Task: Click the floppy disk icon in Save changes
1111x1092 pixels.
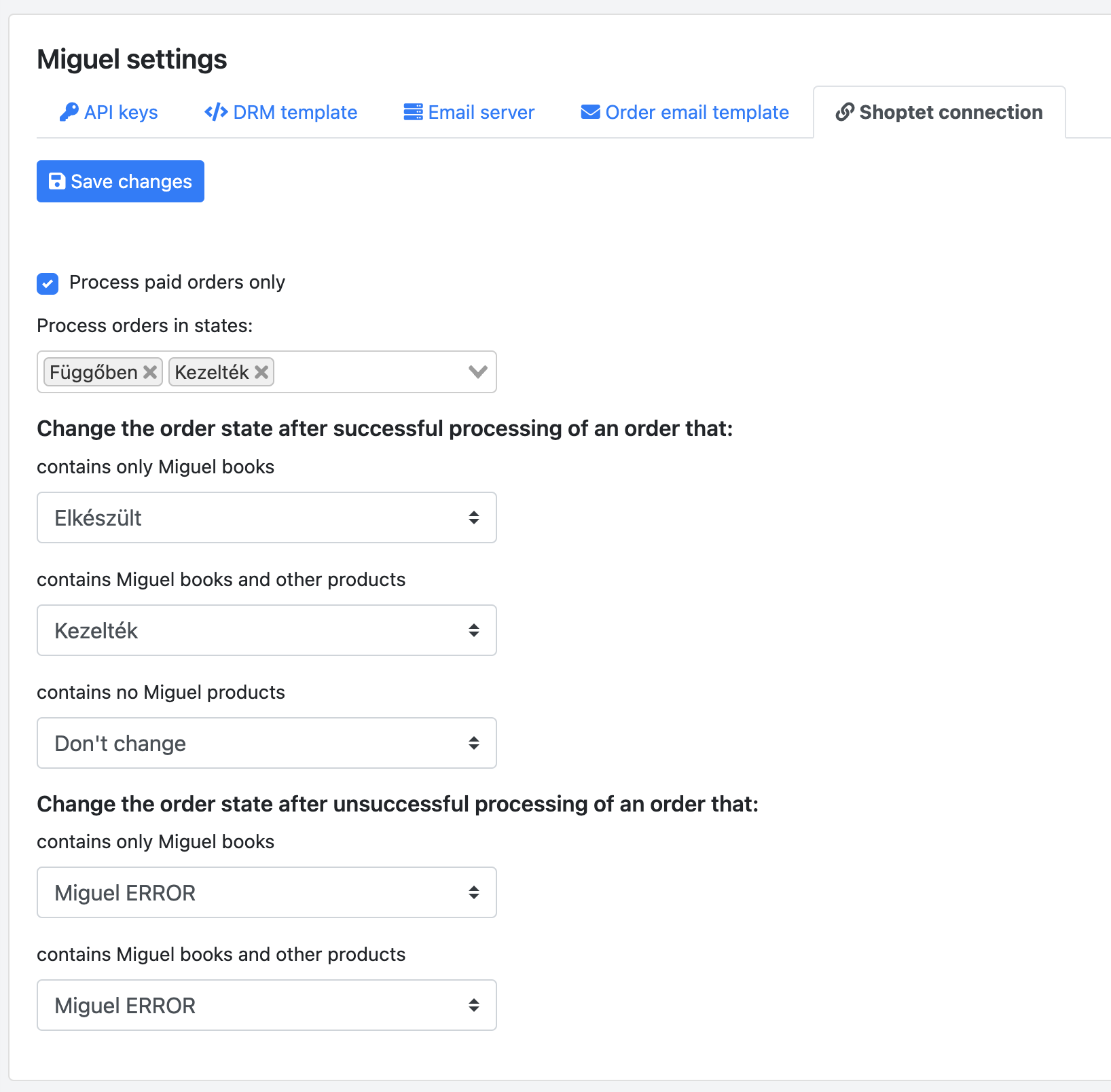Action: 57,181
